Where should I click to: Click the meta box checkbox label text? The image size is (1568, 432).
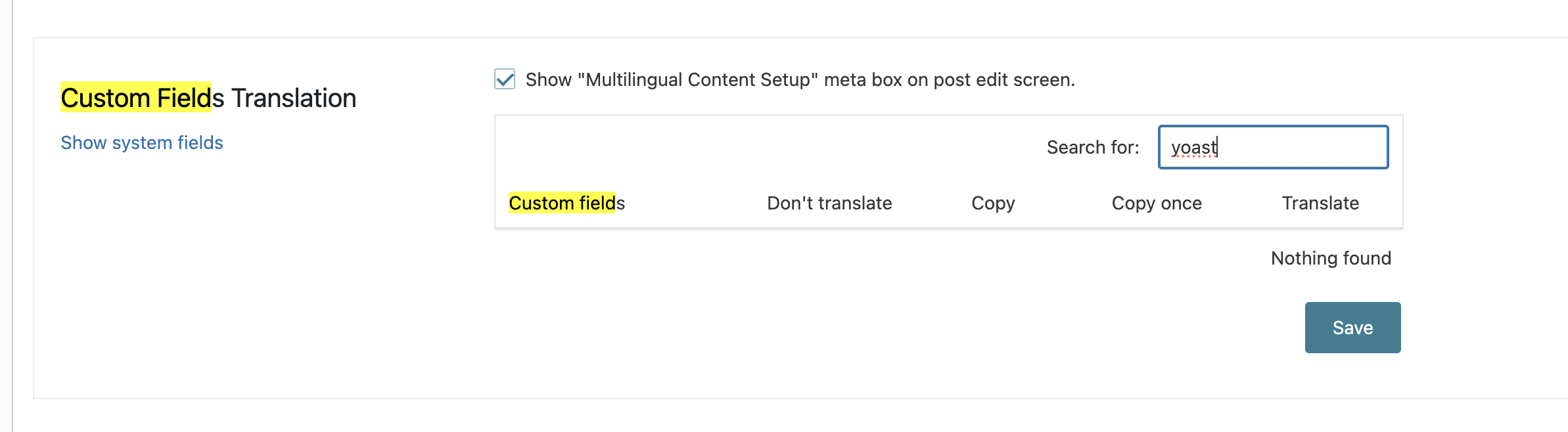[x=800, y=79]
